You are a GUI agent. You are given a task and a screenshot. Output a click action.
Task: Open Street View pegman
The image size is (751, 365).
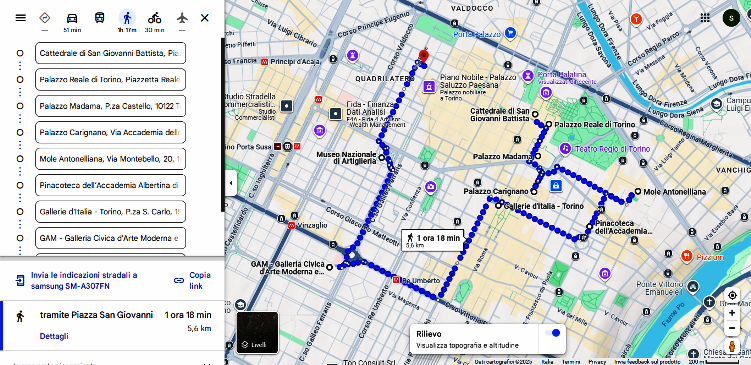732,346
